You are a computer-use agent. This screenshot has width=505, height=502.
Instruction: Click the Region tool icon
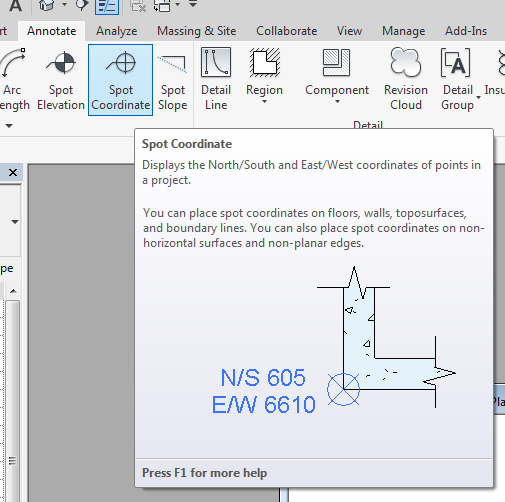[x=265, y=63]
